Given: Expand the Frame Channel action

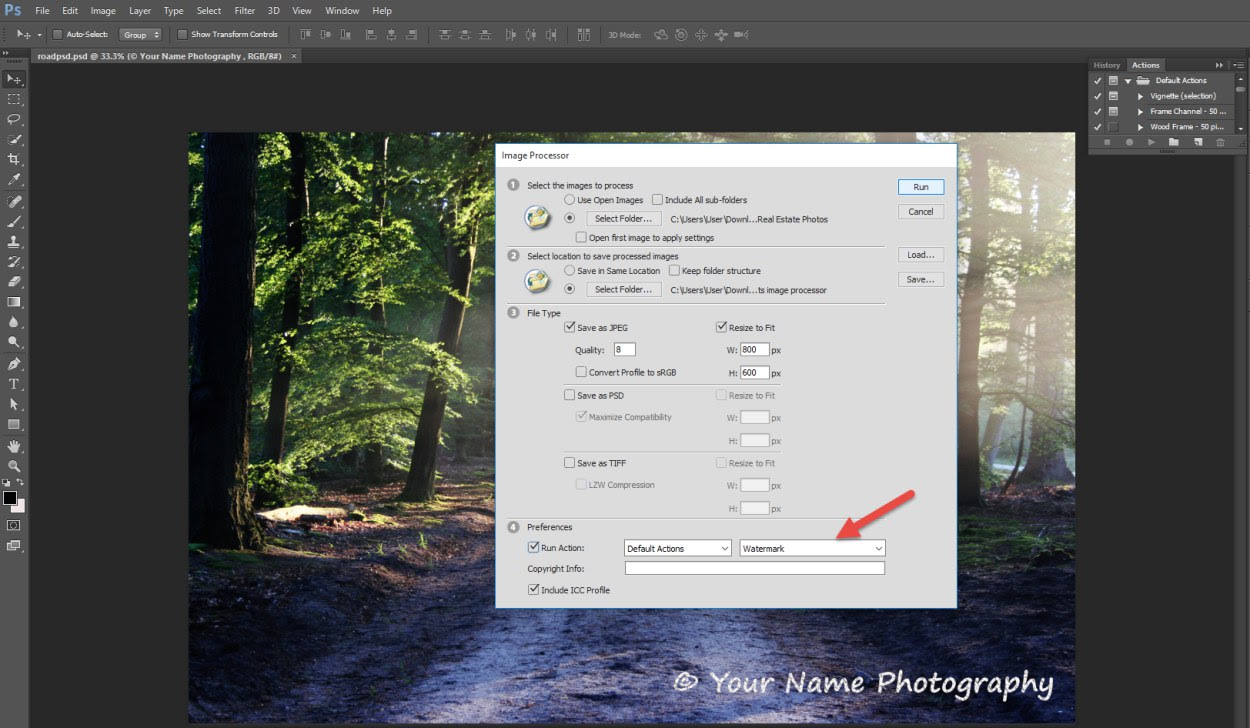Looking at the screenshot, I should tap(1141, 111).
